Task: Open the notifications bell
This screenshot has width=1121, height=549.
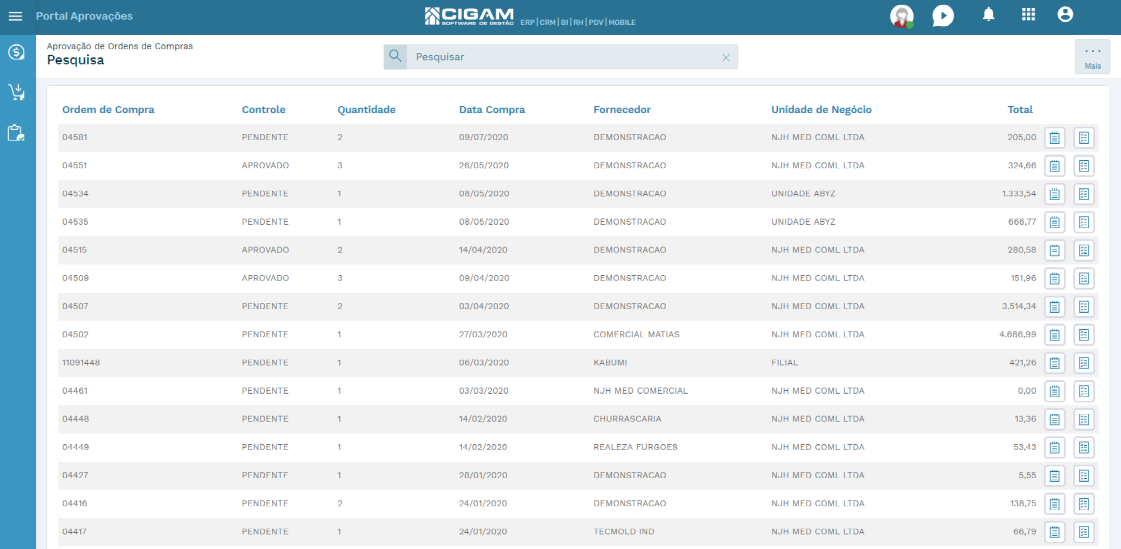Action: [989, 15]
